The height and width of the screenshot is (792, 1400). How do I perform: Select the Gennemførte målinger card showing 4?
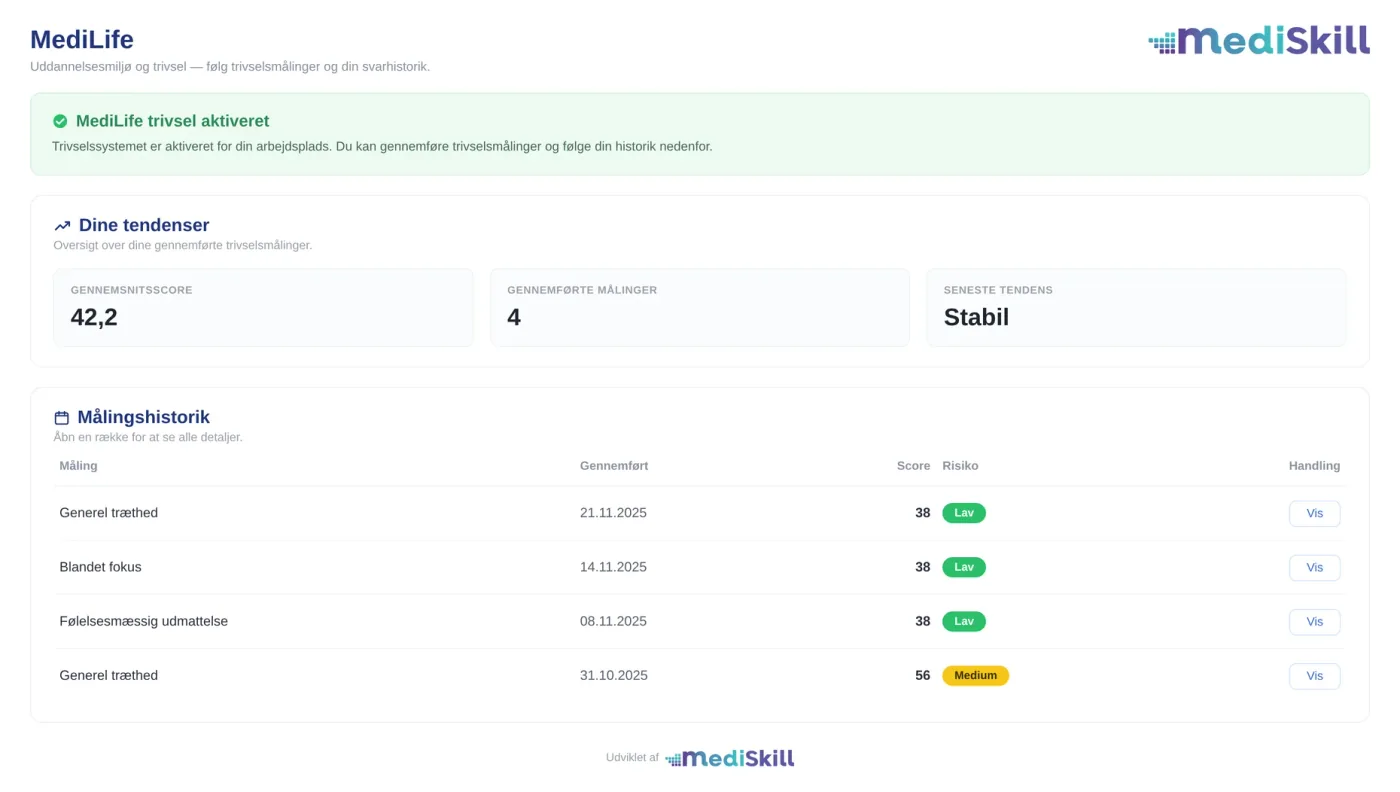pyautogui.click(x=700, y=307)
